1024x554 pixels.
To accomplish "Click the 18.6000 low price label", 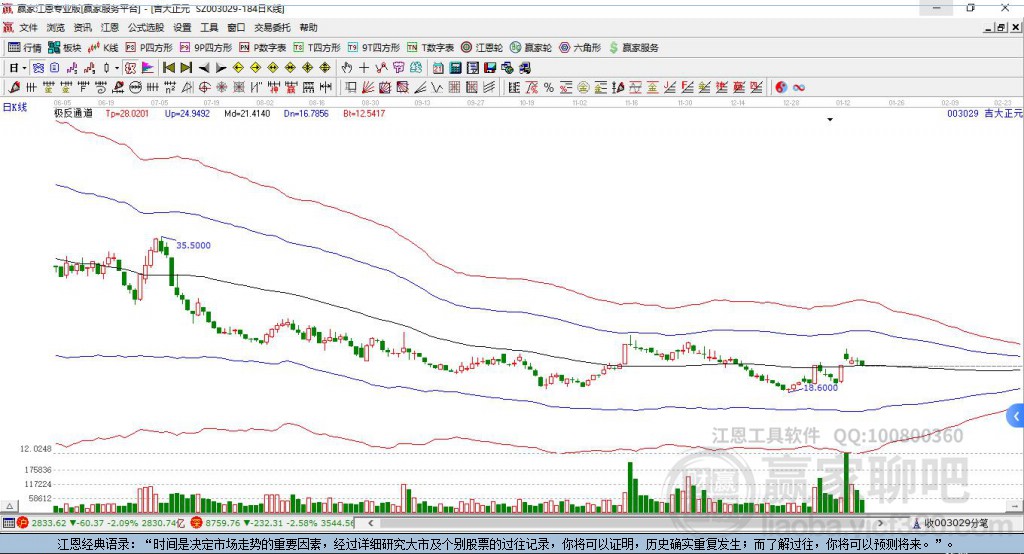I will tap(820, 388).
